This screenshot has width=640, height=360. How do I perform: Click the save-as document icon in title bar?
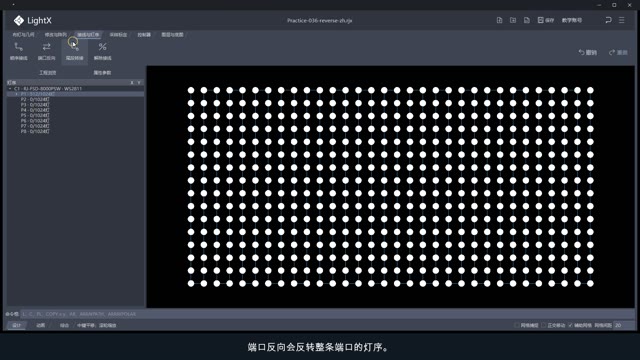pyautogui.click(x=527, y=20)
